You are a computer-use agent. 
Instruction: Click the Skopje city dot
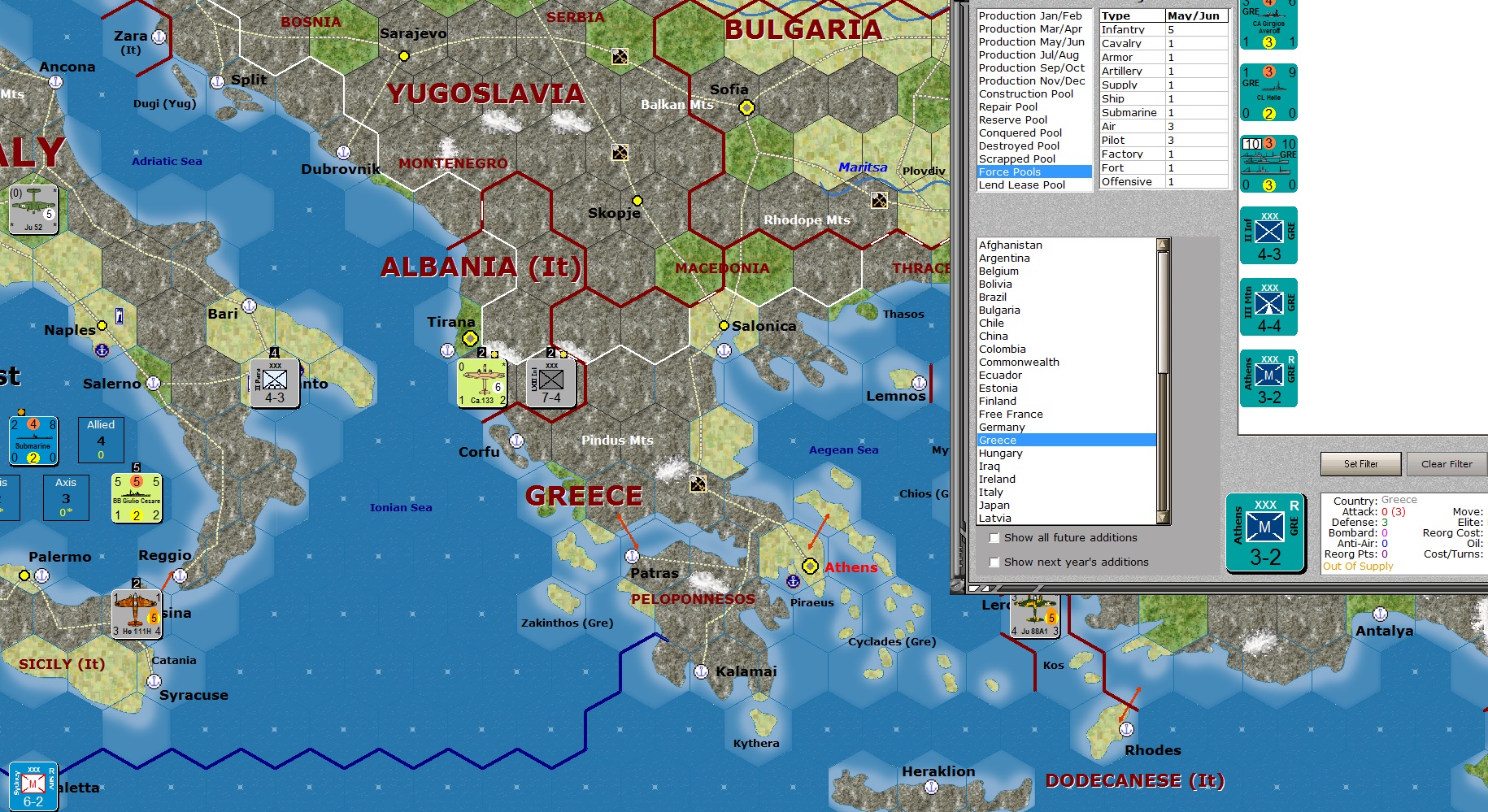(637, 201)
